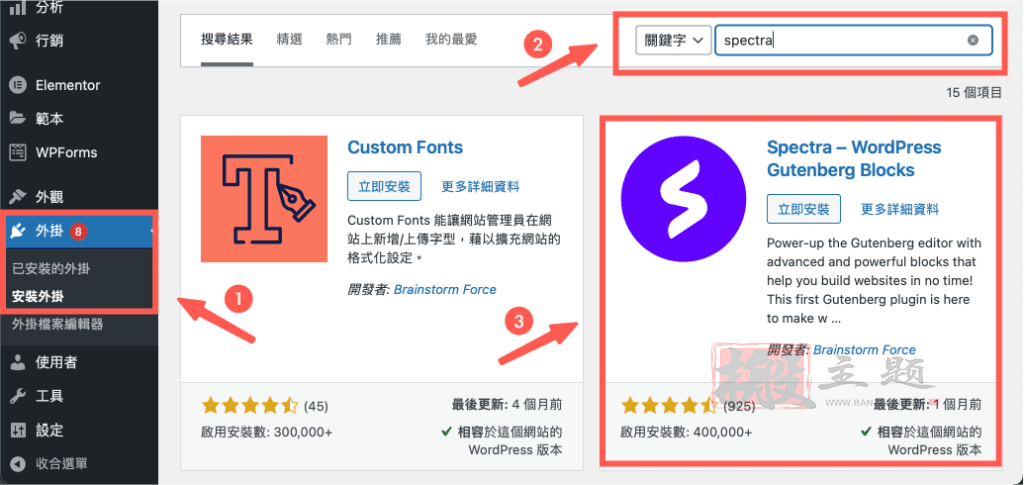
Task: Switch to the 推薦 tab
Action: point(389,39)
